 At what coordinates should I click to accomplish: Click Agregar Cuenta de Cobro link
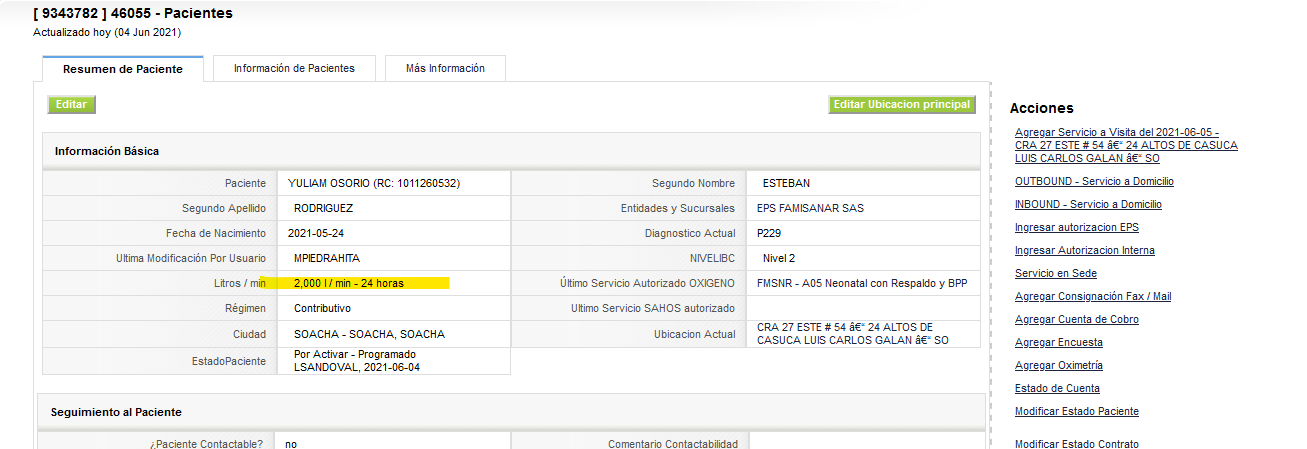(1076, 320)
